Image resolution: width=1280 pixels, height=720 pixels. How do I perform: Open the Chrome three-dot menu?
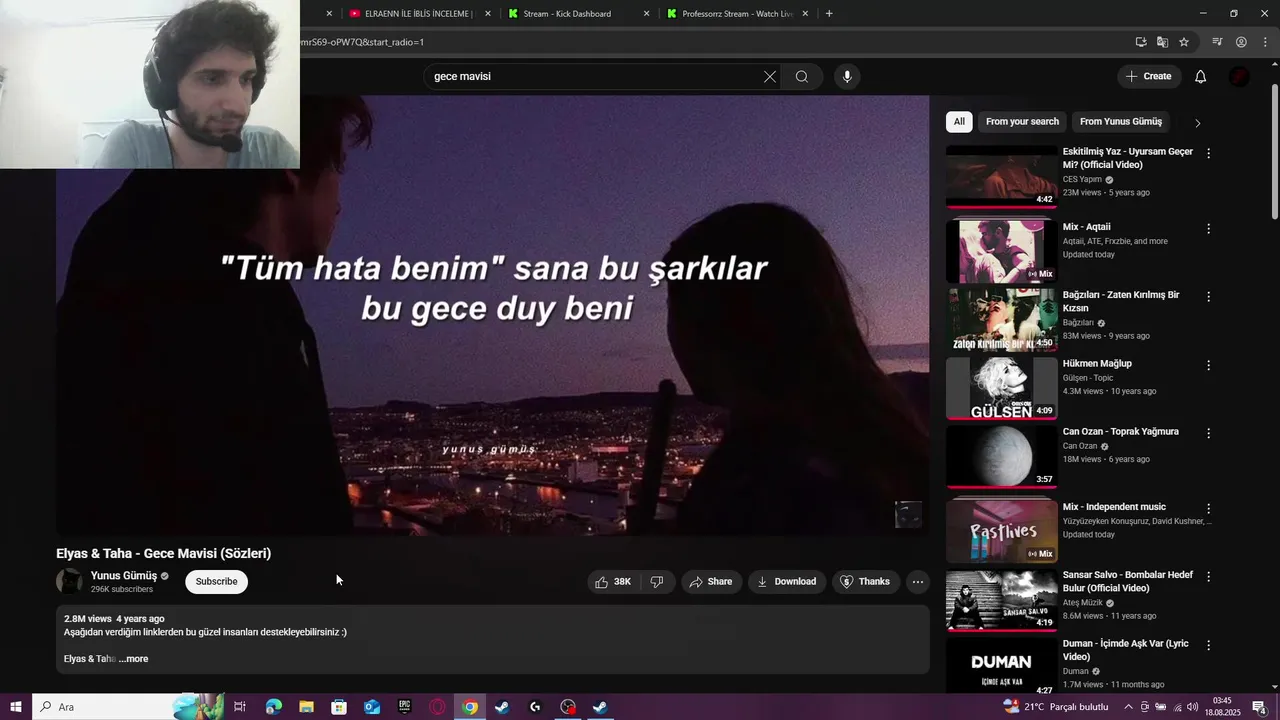(1266, 42)
